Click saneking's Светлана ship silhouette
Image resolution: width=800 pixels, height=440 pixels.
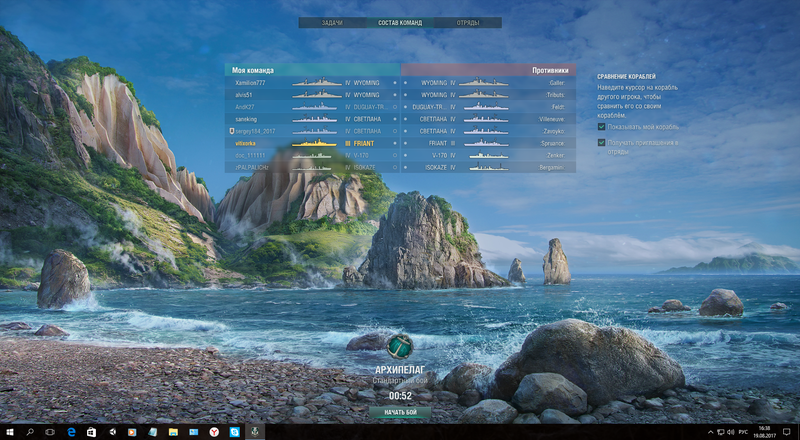[314, 119]
